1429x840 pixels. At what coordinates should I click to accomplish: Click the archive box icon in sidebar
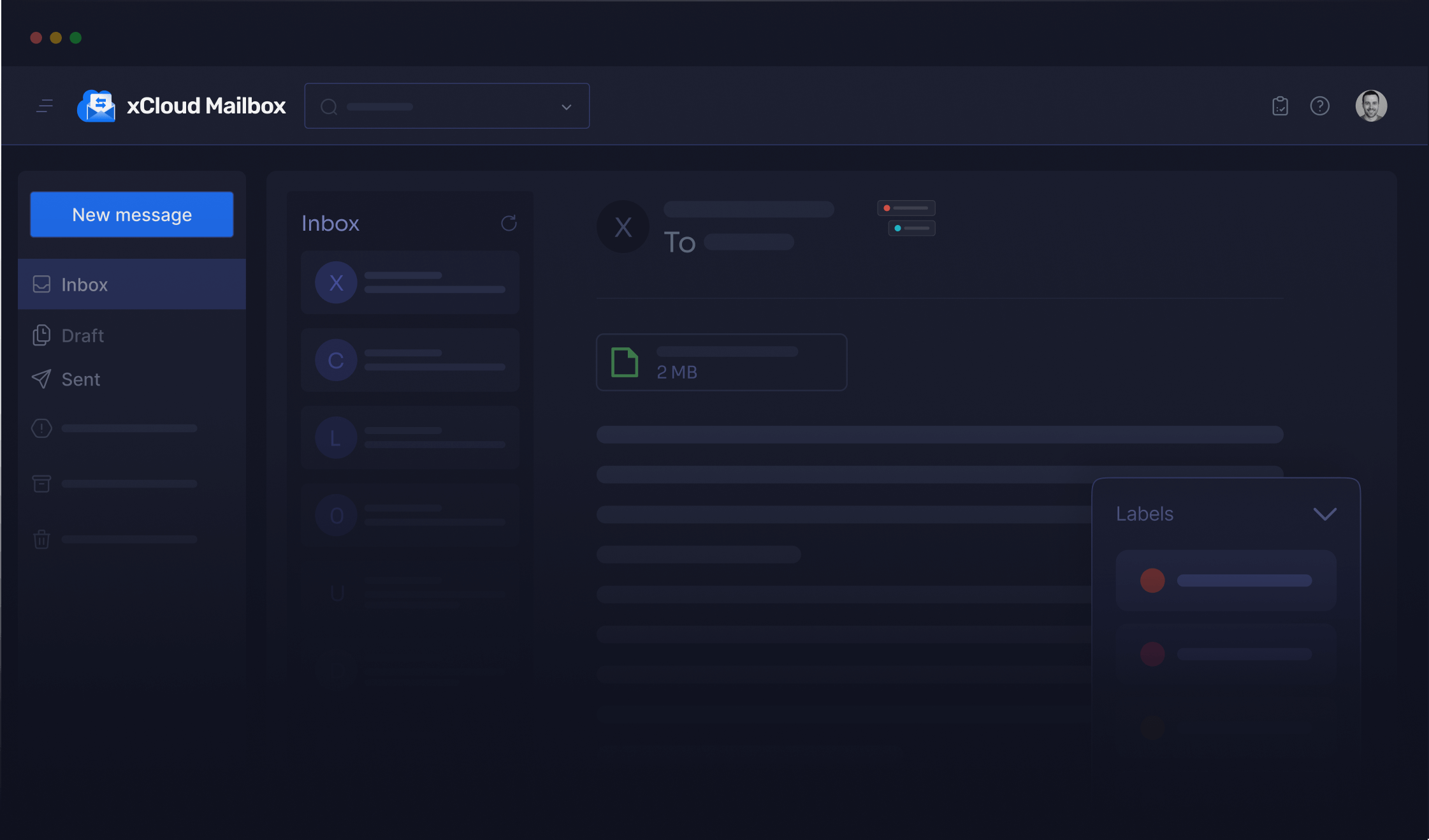coord(41,484)
